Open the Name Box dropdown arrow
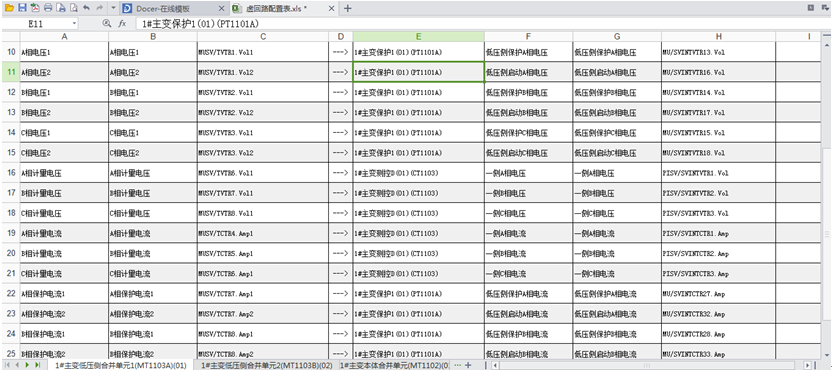The height and width of the screenshot is (371, 832). click(x=74, y=24)
